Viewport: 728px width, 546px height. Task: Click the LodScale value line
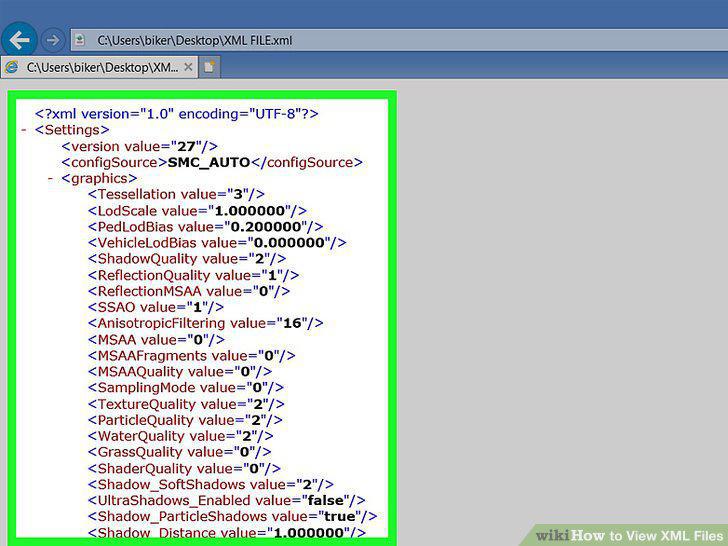[197, 211]
